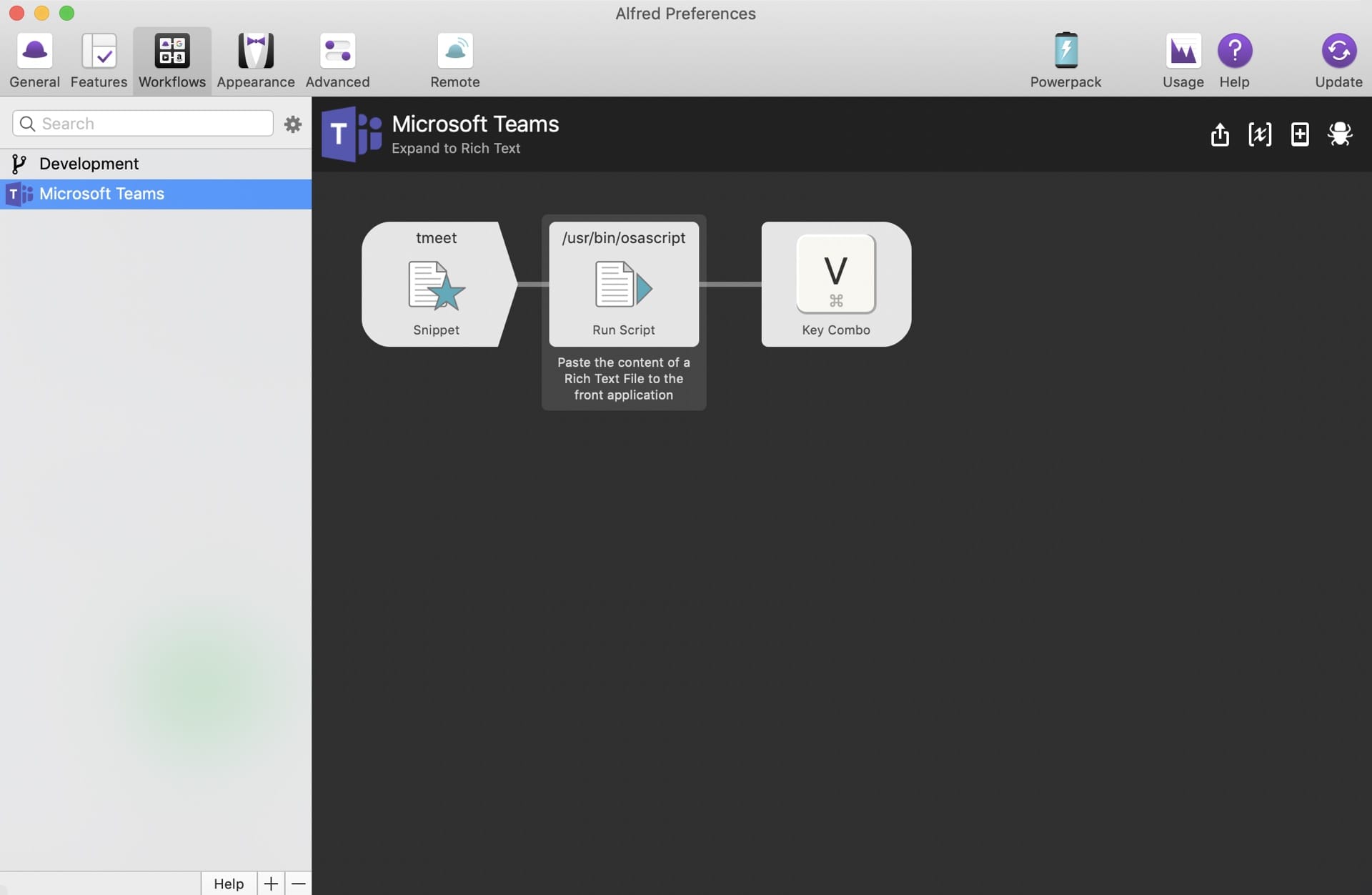This screenshot has height=895, width=1372.
Task: View Usage statistics
Action: point(1183,61)
